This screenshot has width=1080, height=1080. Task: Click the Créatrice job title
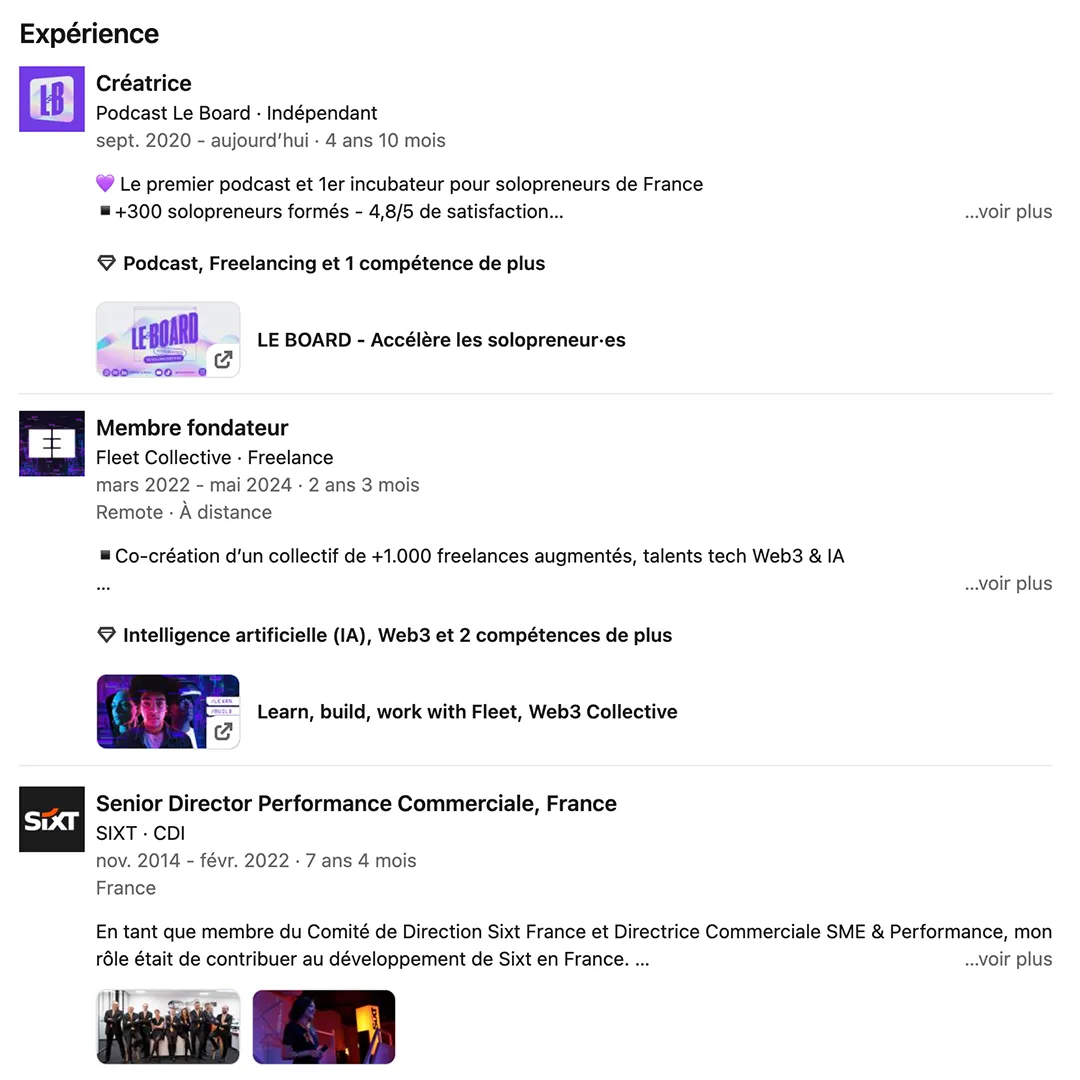[143, 83]
